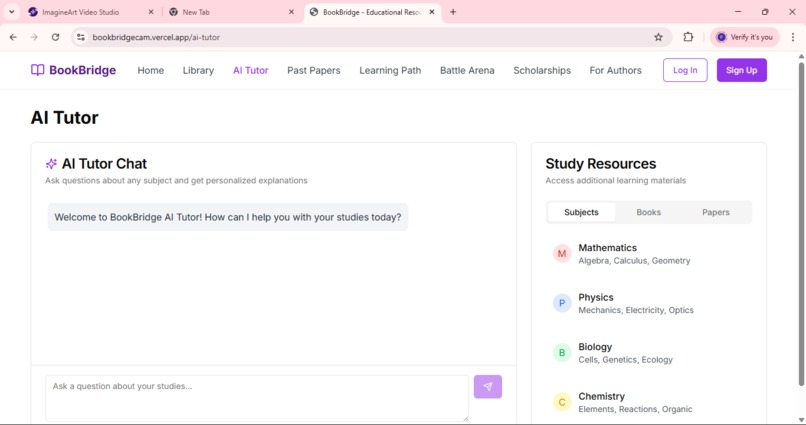This screenshot has width=806, height=425.
Task: Click the 'Cells, Genetics, Ecology' description
Action: tap(625, 360)
